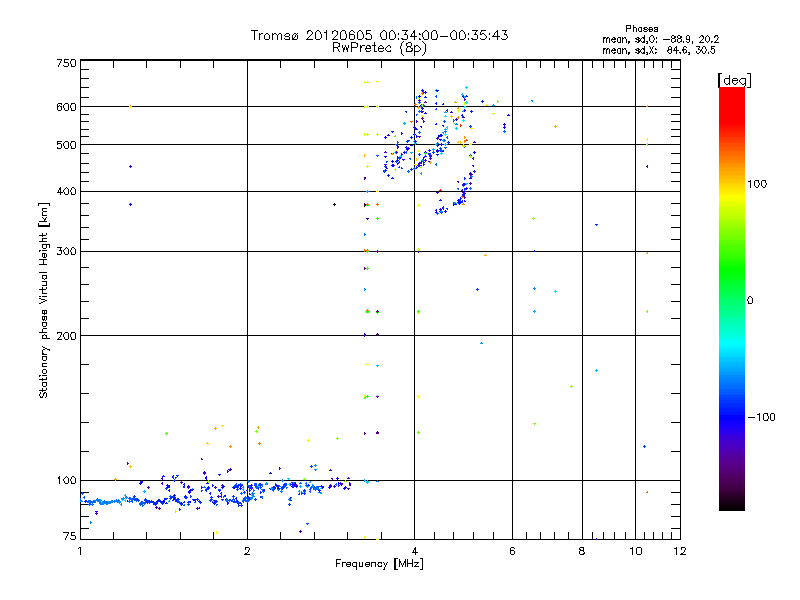
Task: Click the x-axis tick label "4"
Action: click(x=414, y=551)
